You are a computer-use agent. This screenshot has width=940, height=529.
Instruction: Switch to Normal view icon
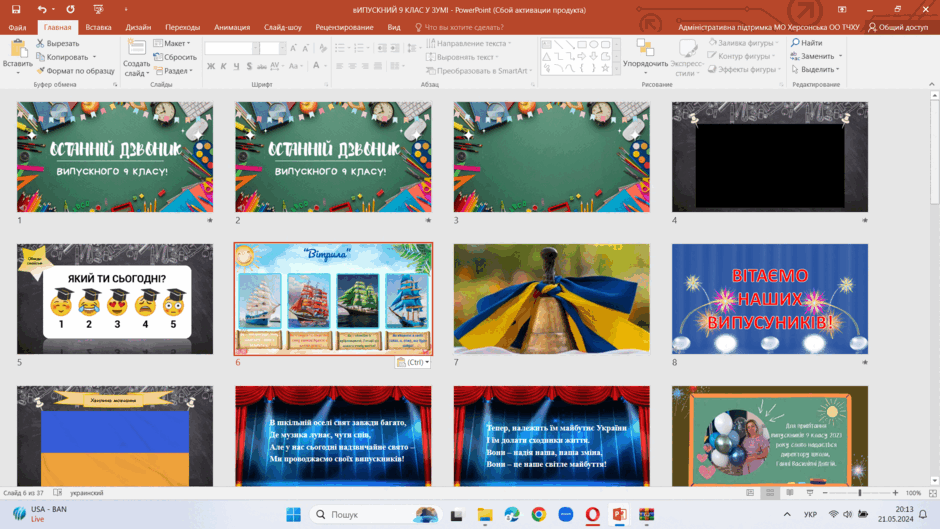pyautogui.click(x=750, y=492)
